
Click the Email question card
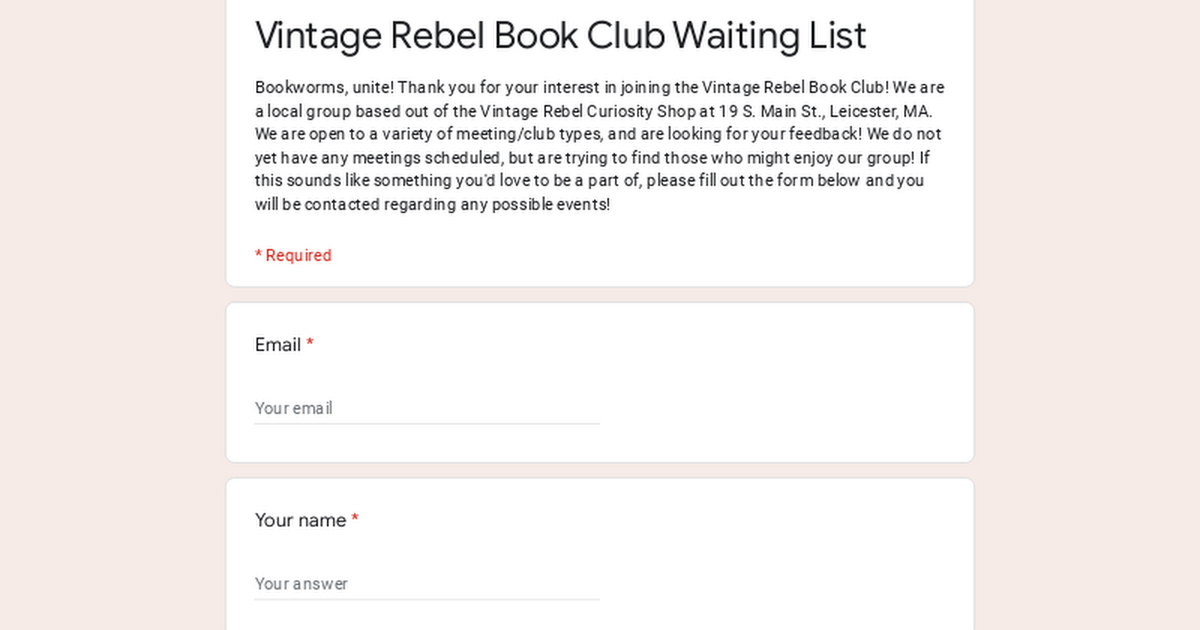click(600, 382)
